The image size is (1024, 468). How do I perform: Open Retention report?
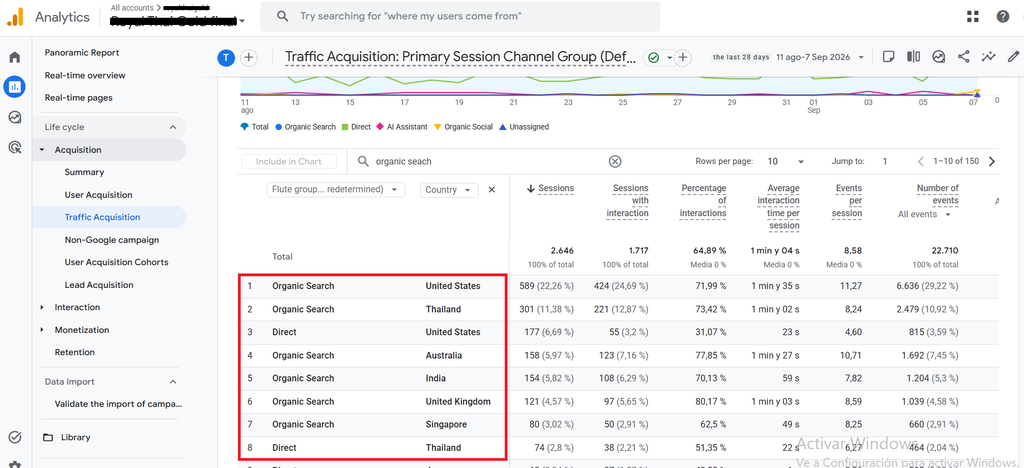(74, 352)
